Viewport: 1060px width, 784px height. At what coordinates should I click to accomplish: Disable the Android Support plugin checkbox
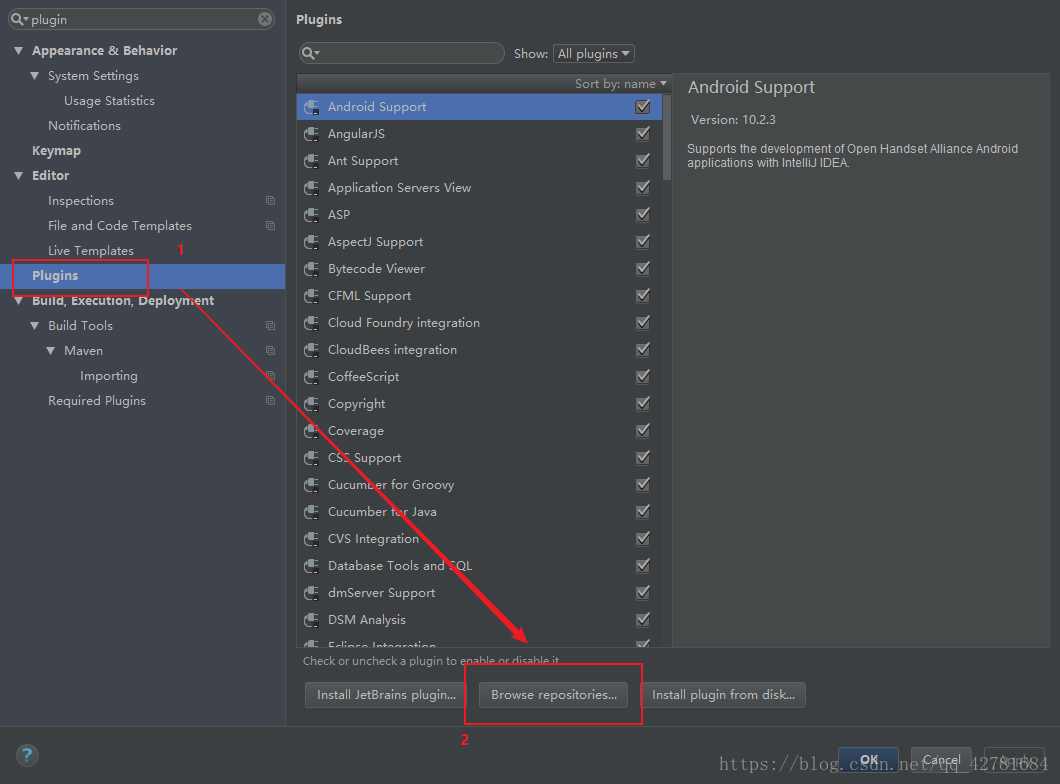coord(643,107)
